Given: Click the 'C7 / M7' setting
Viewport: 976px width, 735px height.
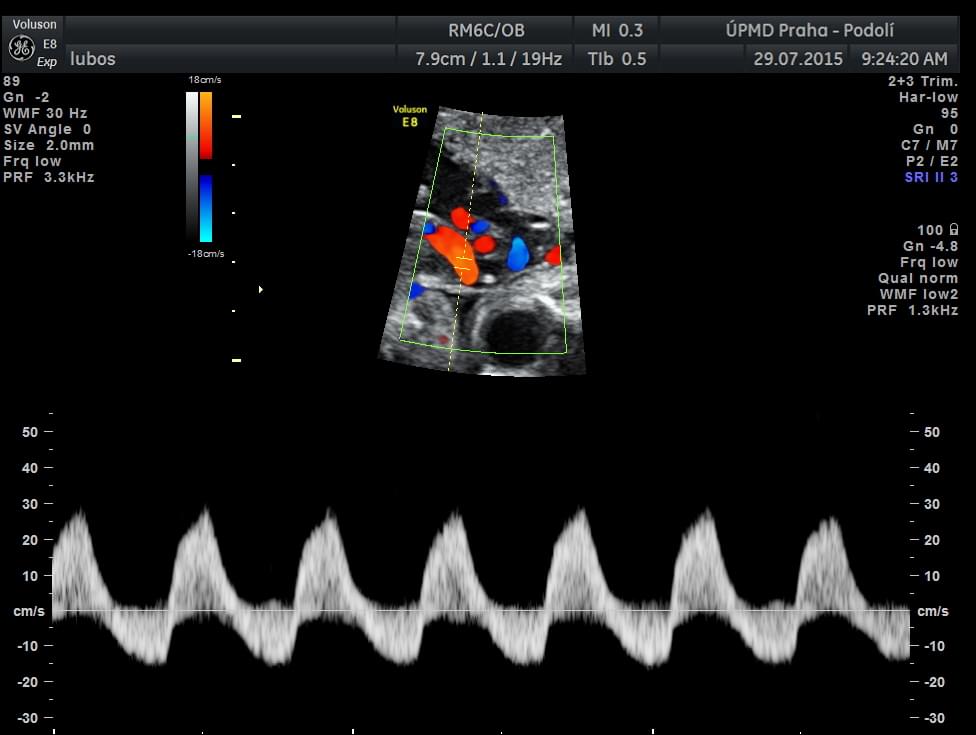Looking at the screenshot, I should click(x=929, y=145).
